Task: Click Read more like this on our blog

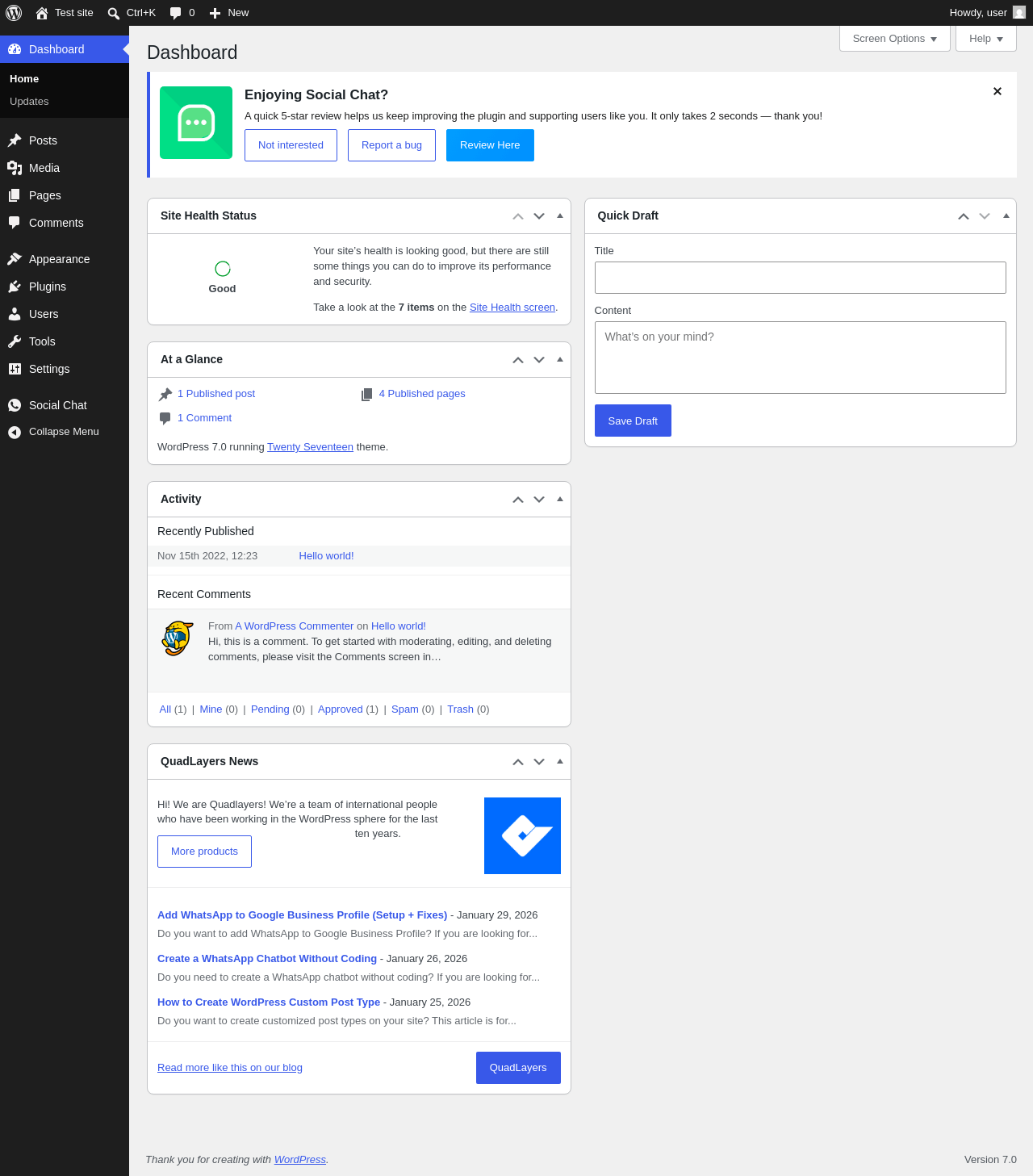Action: point(230,1068)
